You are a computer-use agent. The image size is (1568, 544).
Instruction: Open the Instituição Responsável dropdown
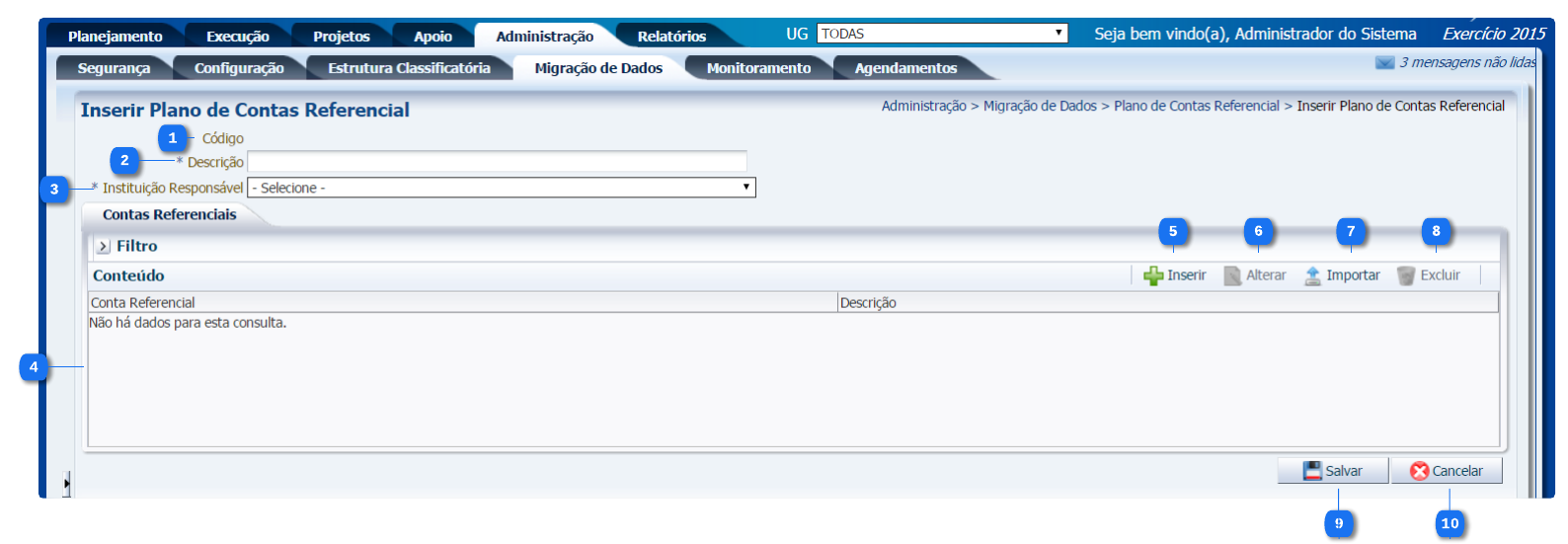[501, 188]
